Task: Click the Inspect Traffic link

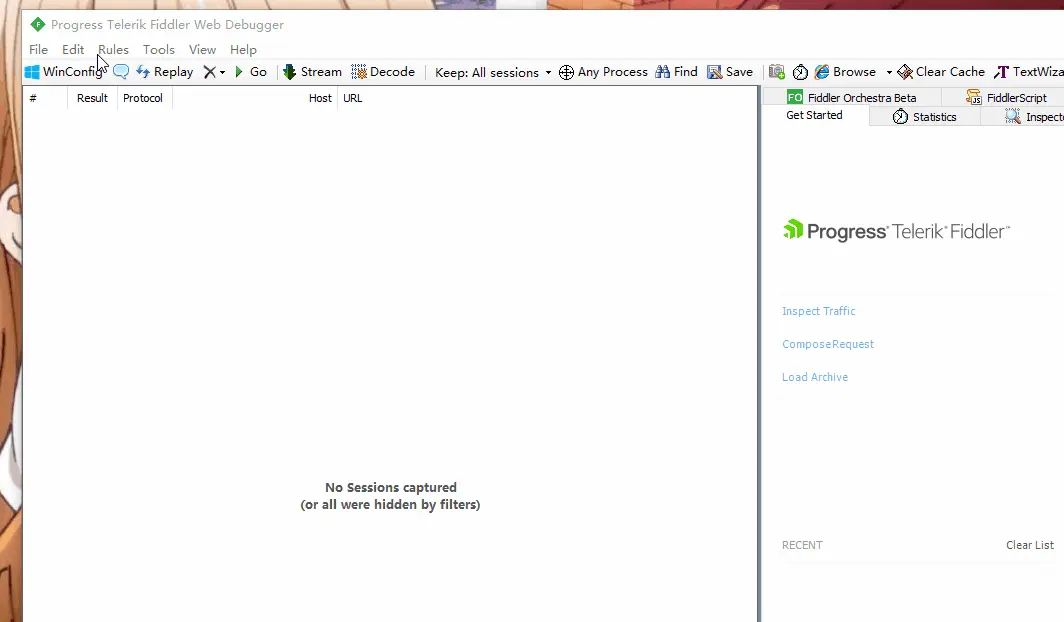Action: 818,311
